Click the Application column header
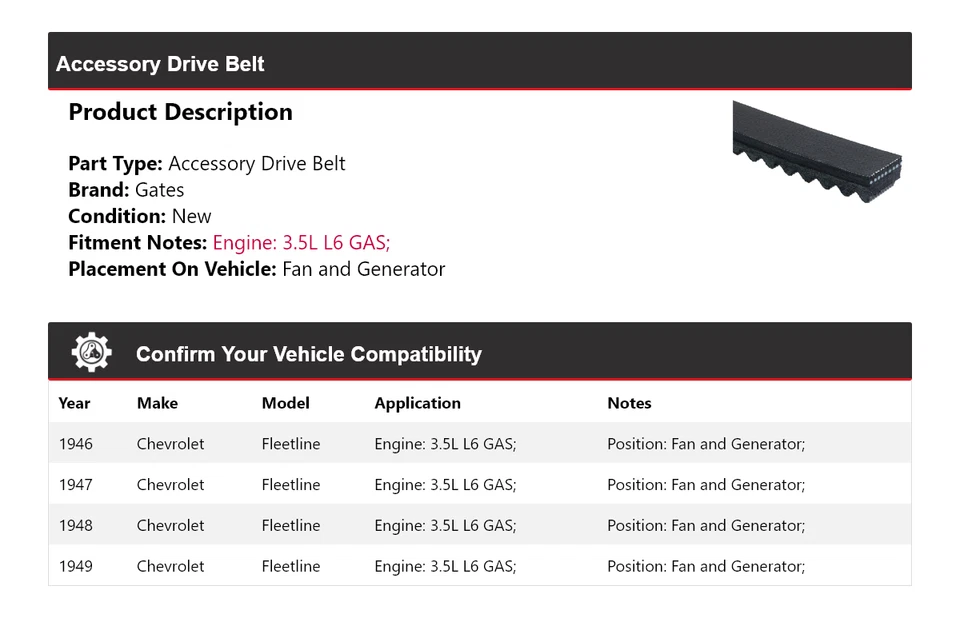The image size is (960, 618). (x=417, y=403)
